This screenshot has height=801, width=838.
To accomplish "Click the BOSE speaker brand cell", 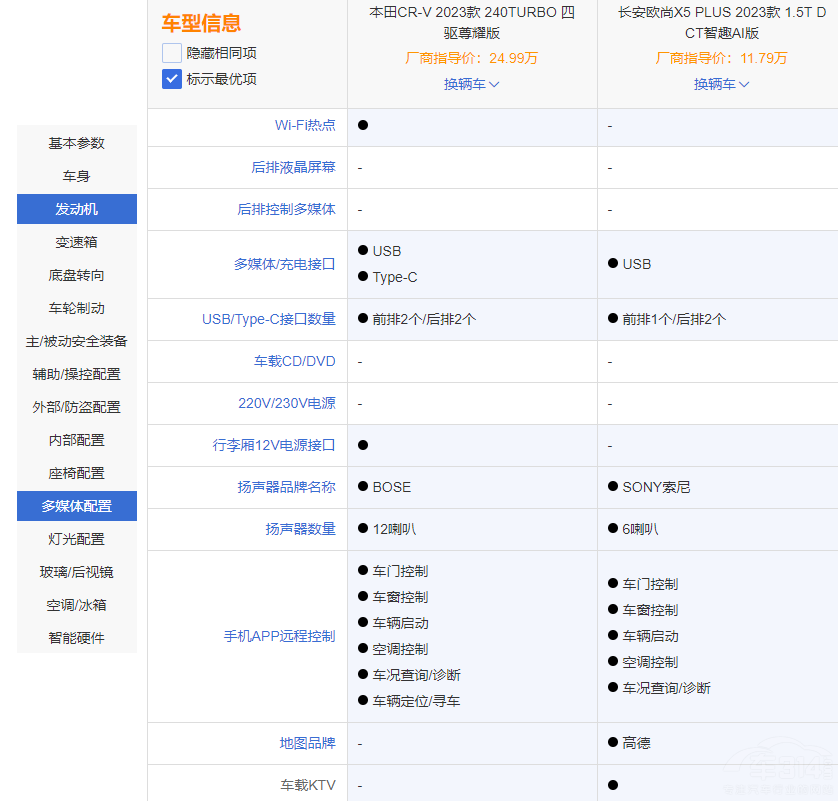I will point(392,487).
